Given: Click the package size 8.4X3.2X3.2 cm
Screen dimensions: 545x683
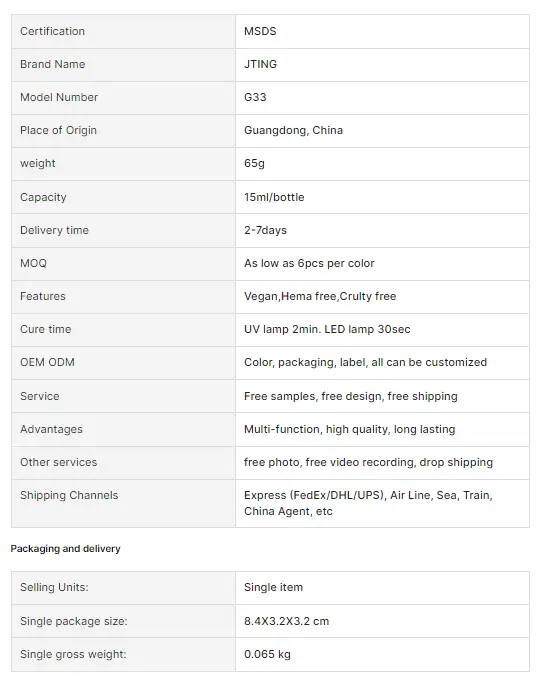Looking at the screenshot, I should click(x=286, y=621).
